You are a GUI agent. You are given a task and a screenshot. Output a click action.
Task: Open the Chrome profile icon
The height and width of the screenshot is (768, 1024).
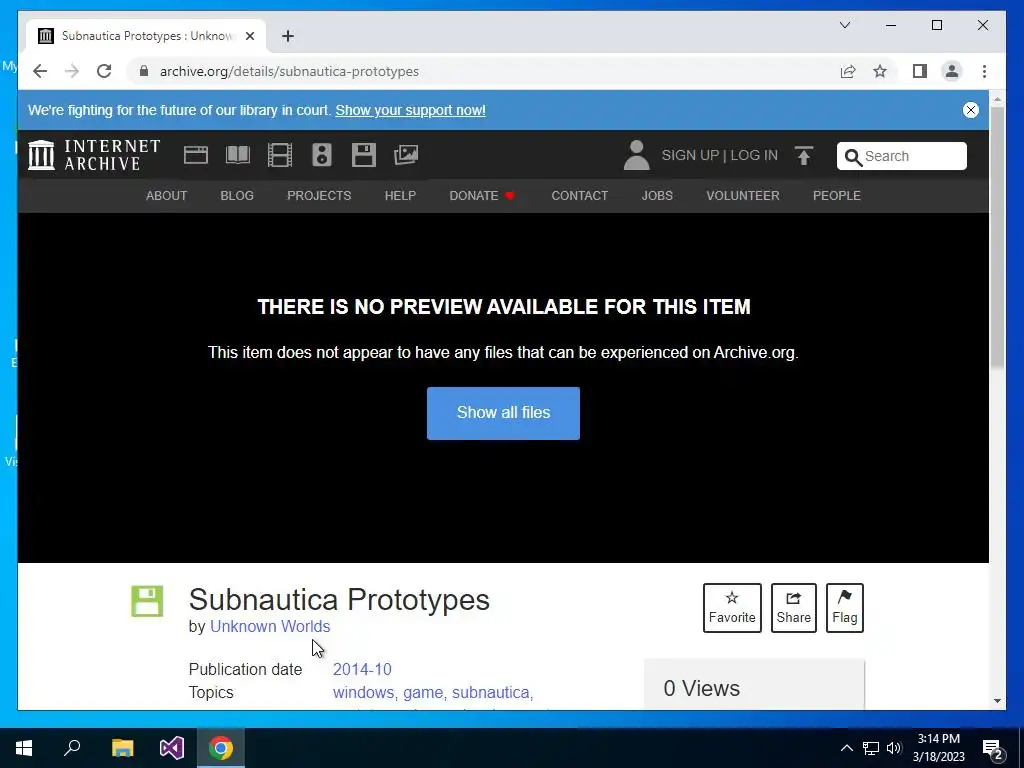(952, 71)
